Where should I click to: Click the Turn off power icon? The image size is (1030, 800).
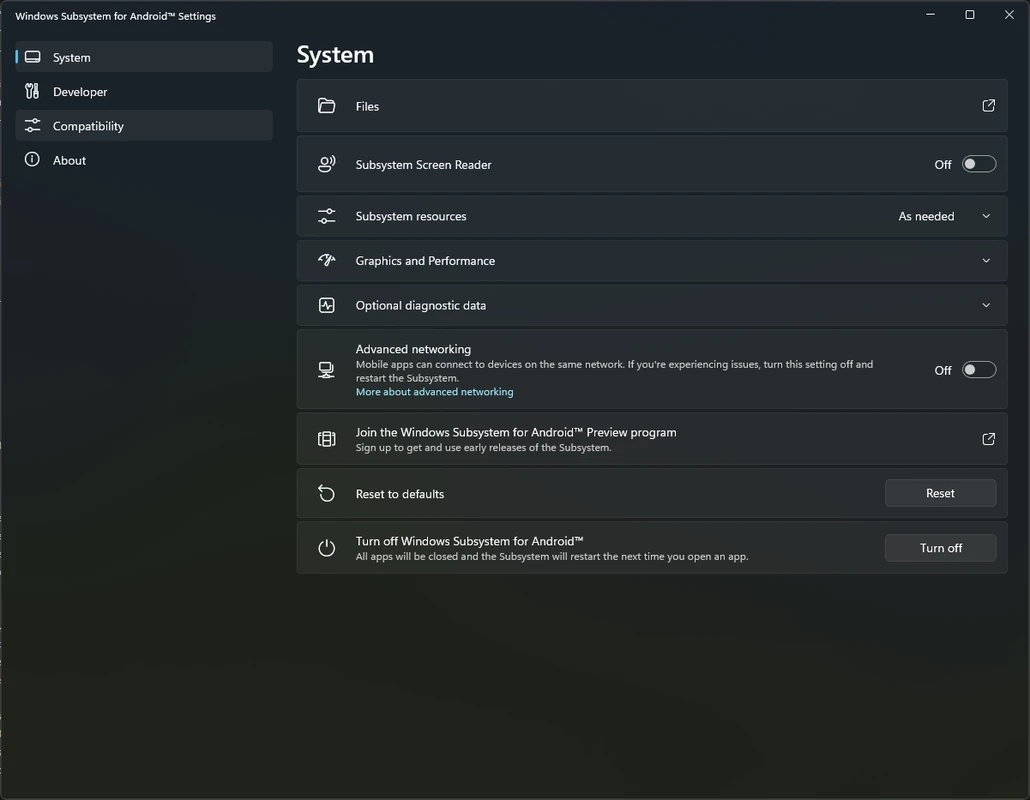pyautogui.click(x=326, y=548)
